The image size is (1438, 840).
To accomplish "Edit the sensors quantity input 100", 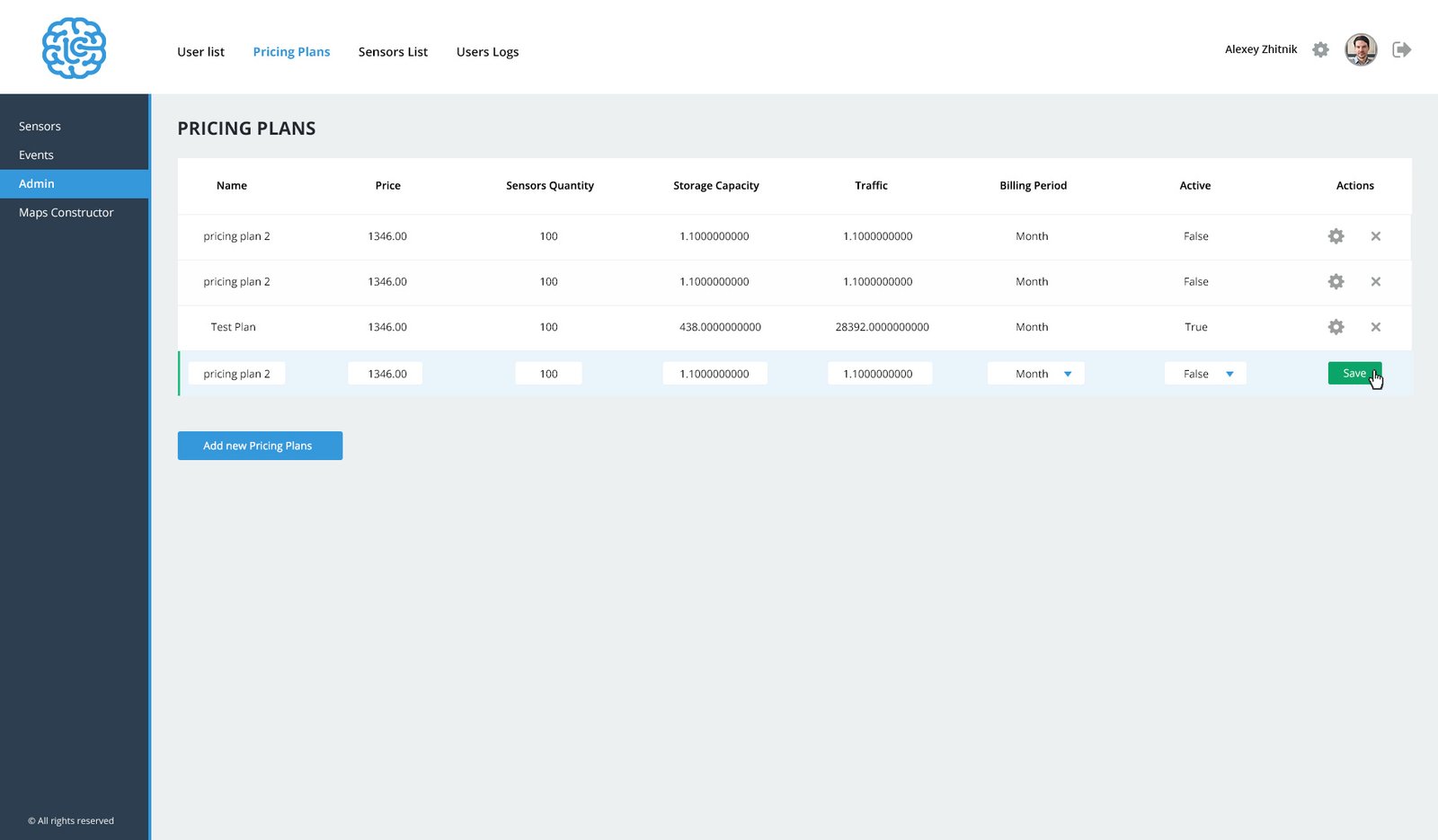I will [x=548, y=374].
